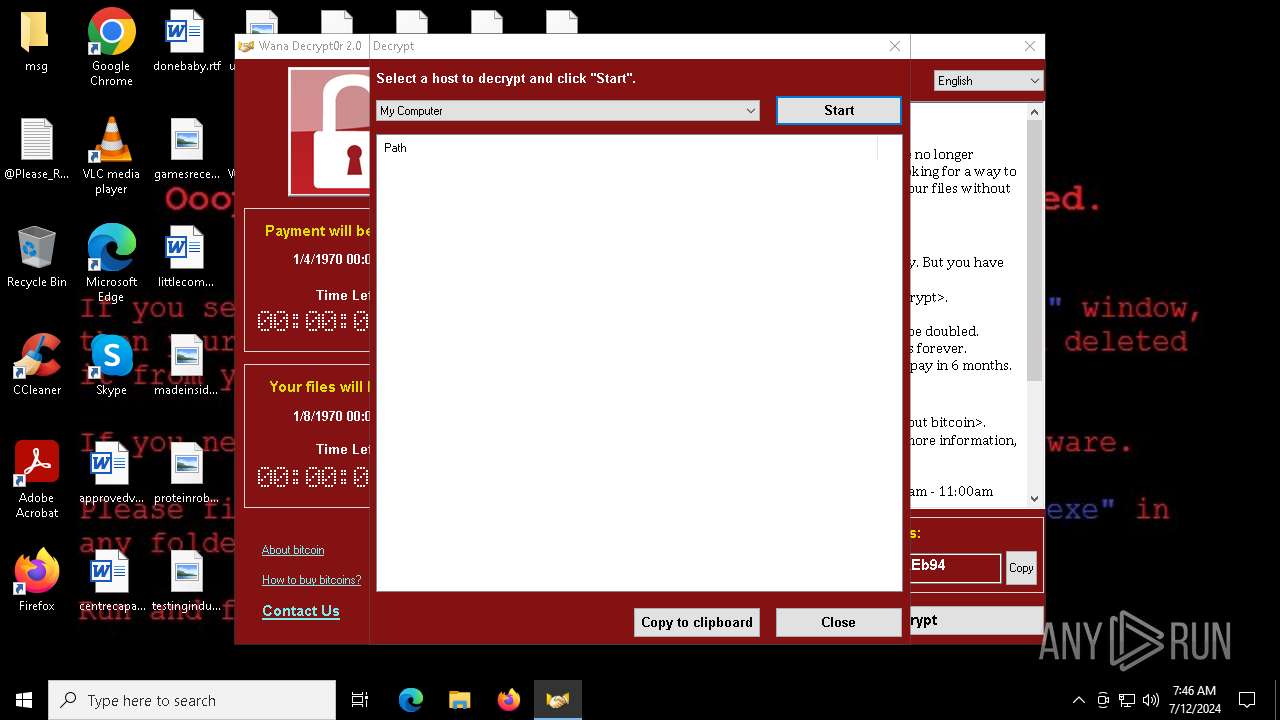Screen dimensions: 1280x720
Task: Launch Adobe Acrobat desktop shortcut
Action: (x=36, y=479)
